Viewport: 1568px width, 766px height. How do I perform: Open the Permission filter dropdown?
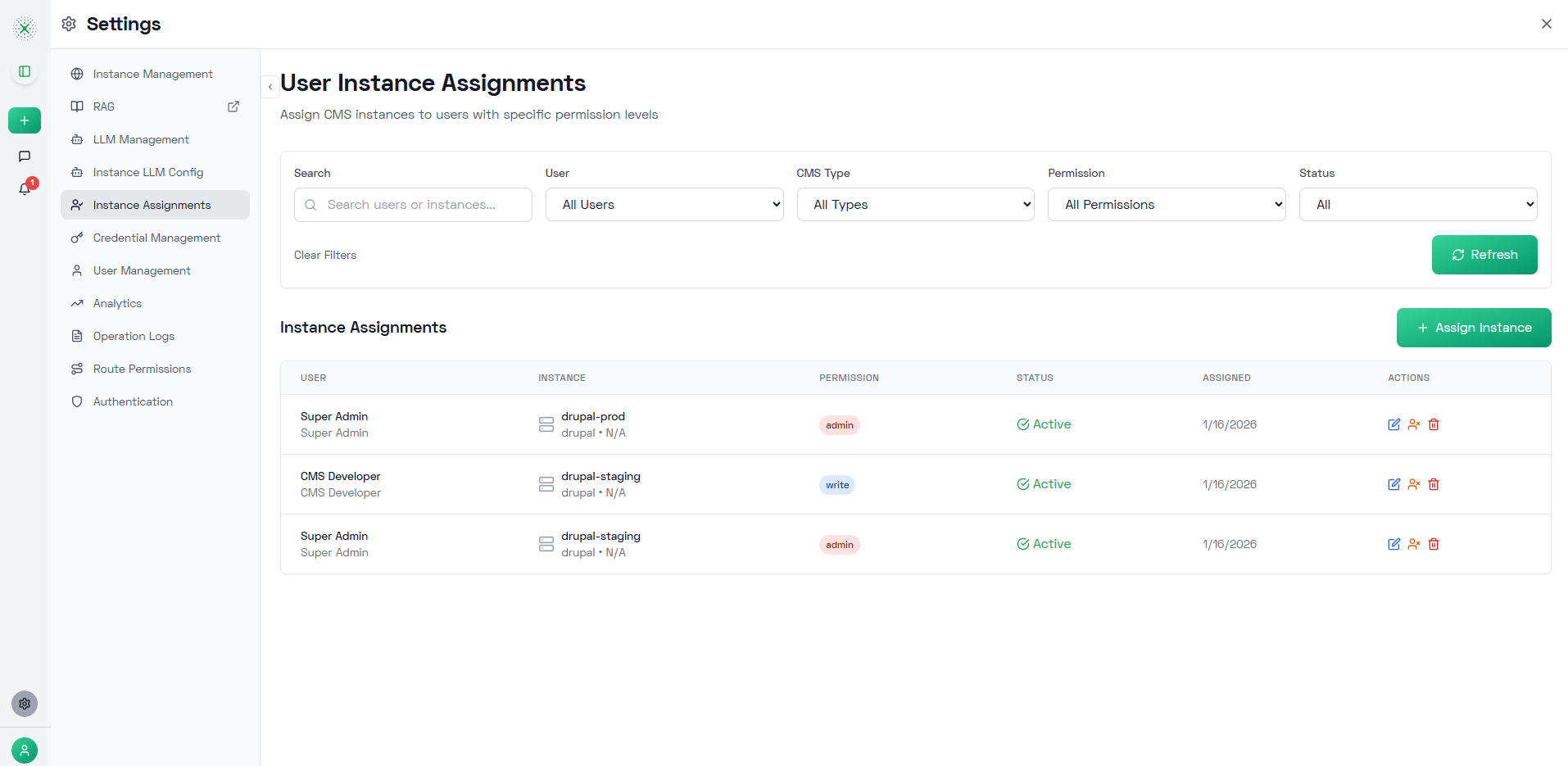coord(1167,205)
